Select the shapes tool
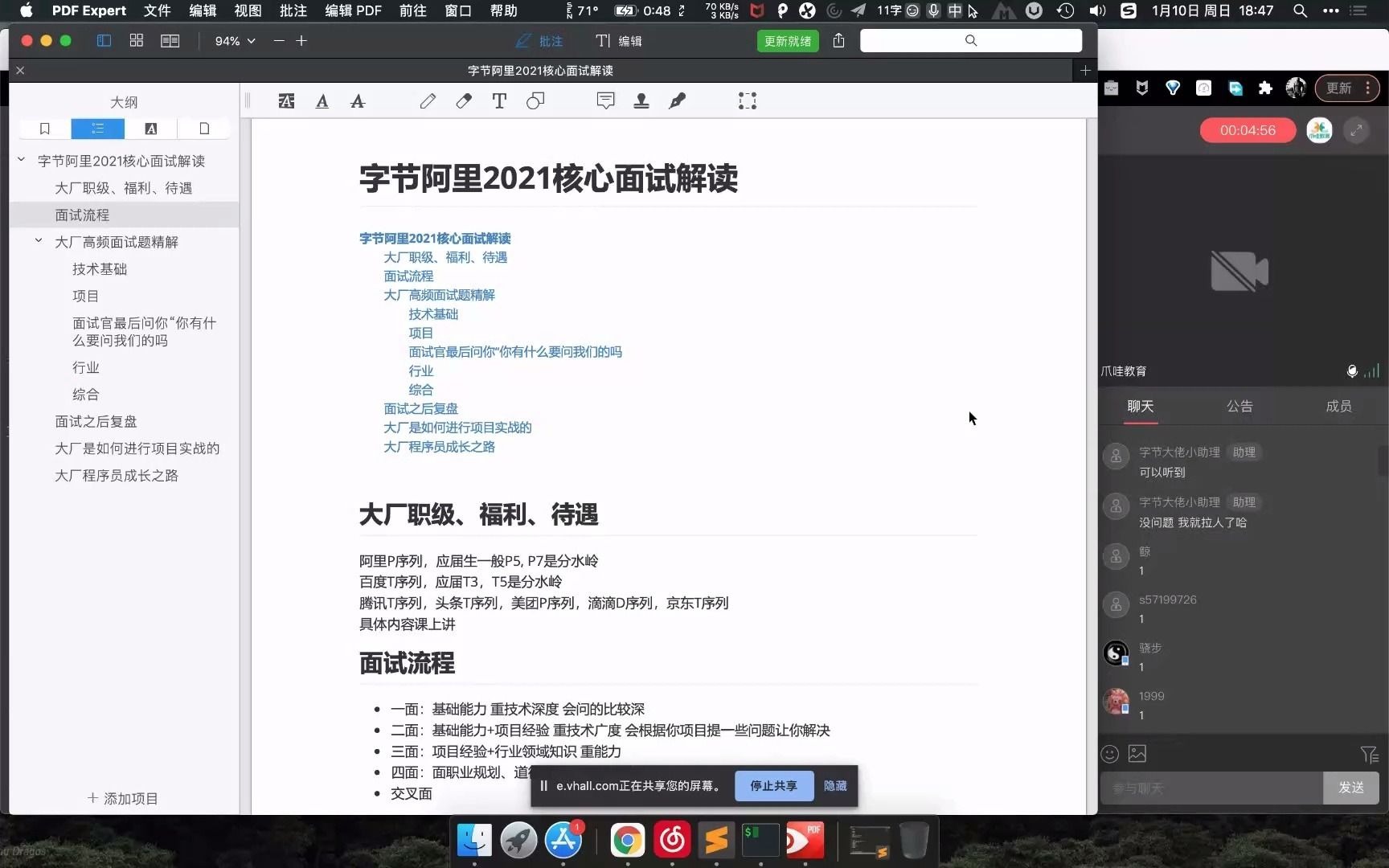The width and height of the screenshot is (1389, 868). tap(535, 101)
